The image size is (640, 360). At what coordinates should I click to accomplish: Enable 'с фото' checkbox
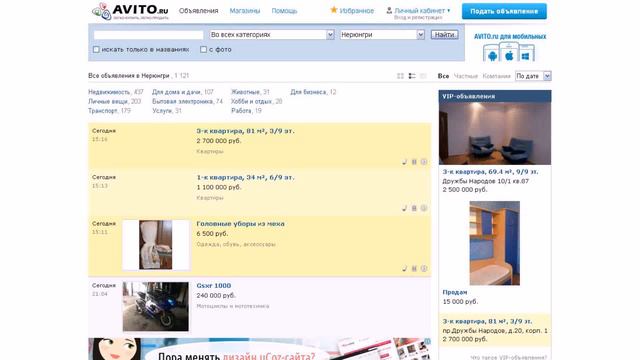203,49
